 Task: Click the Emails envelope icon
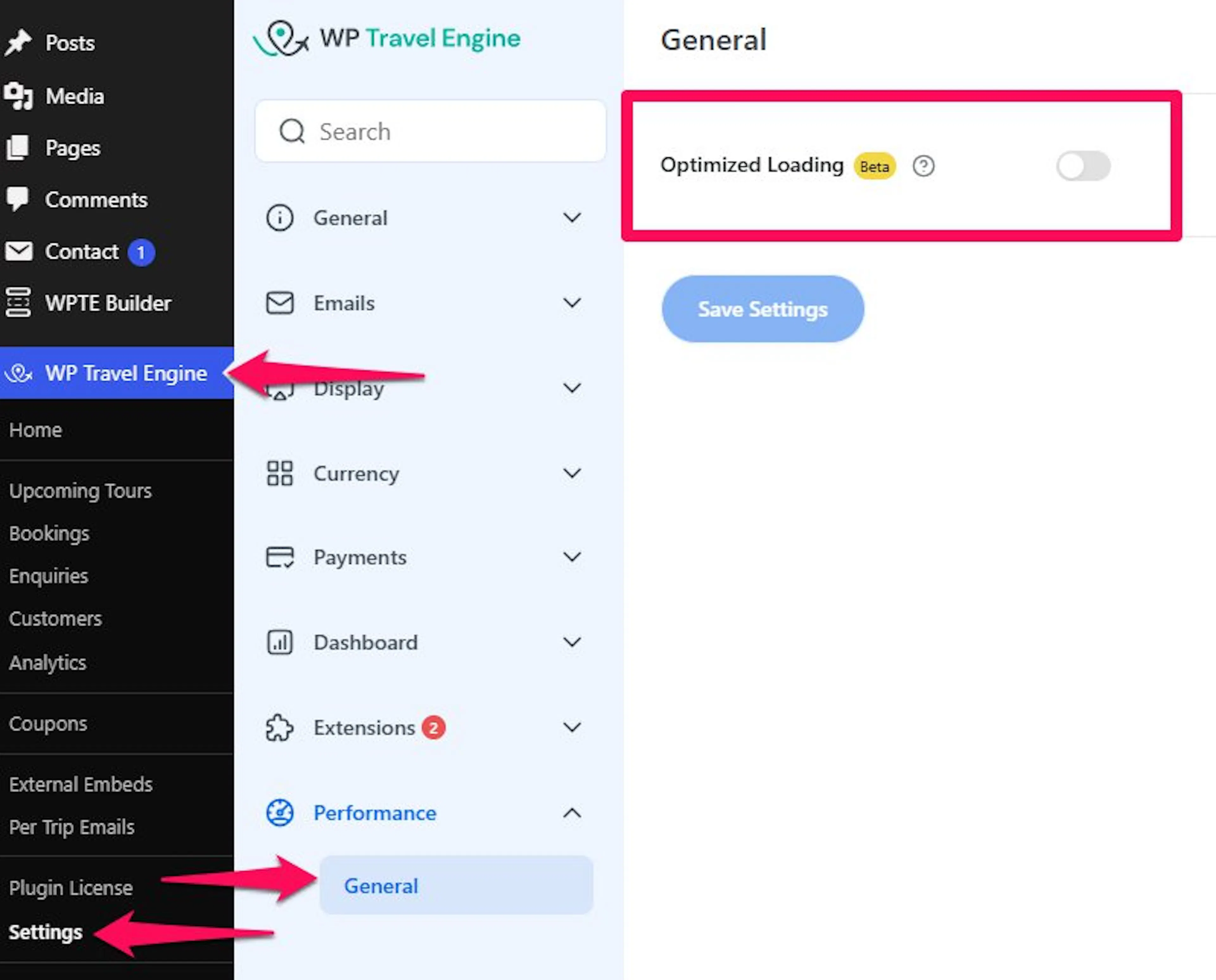pyautogui.click(x=279, y=303)
